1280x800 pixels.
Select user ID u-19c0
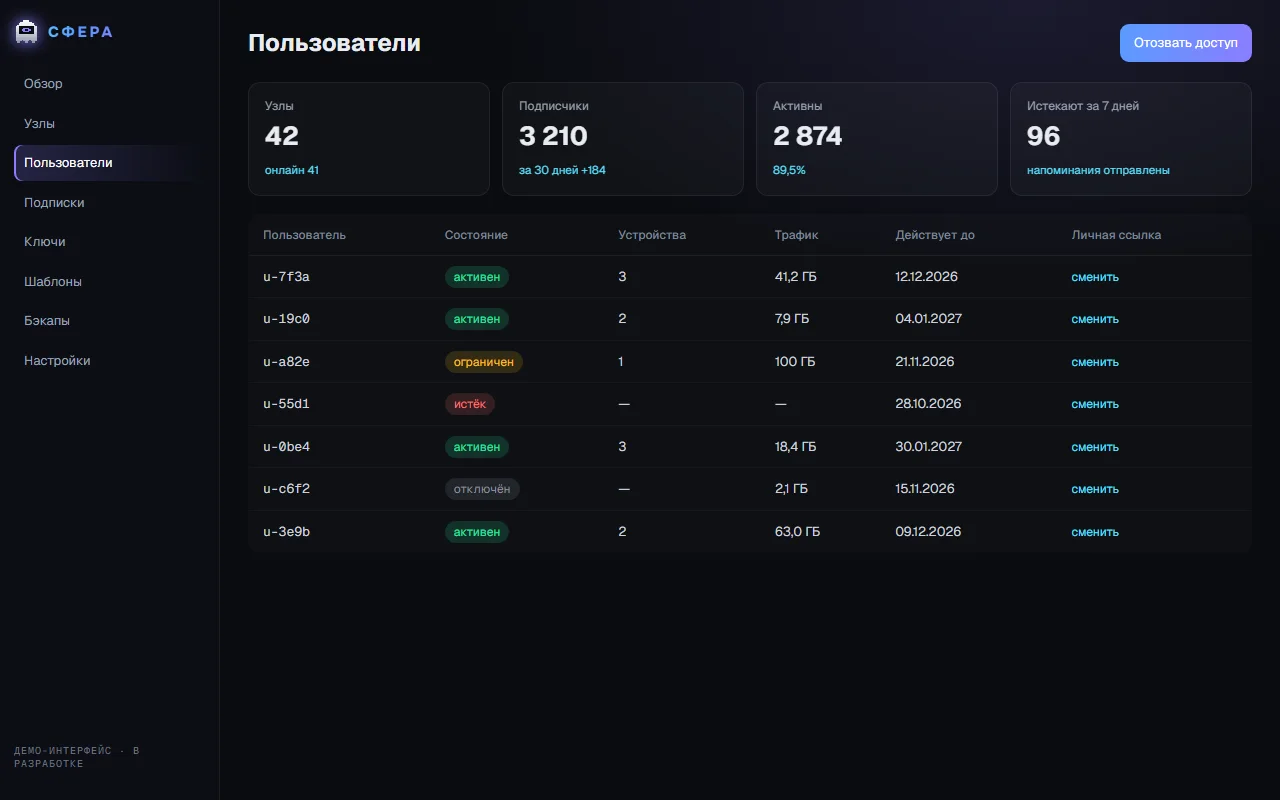pyautogui.click(x=286, y=319)
